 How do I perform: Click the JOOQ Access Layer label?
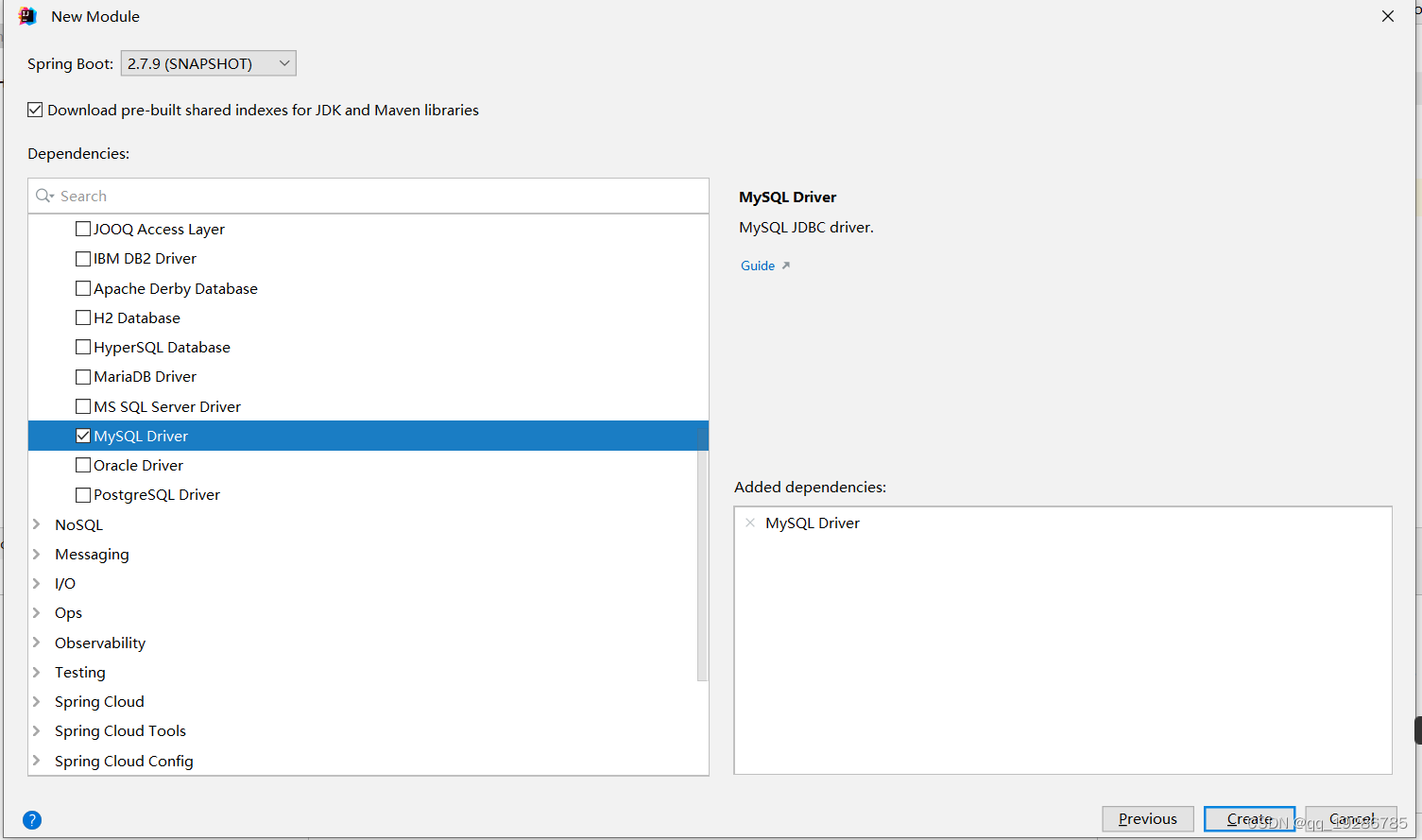coord(159,229)
